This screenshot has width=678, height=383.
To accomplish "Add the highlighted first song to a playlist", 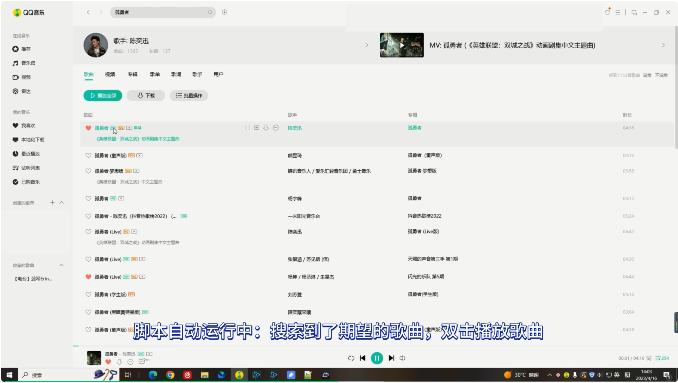I will click(256, 128).
